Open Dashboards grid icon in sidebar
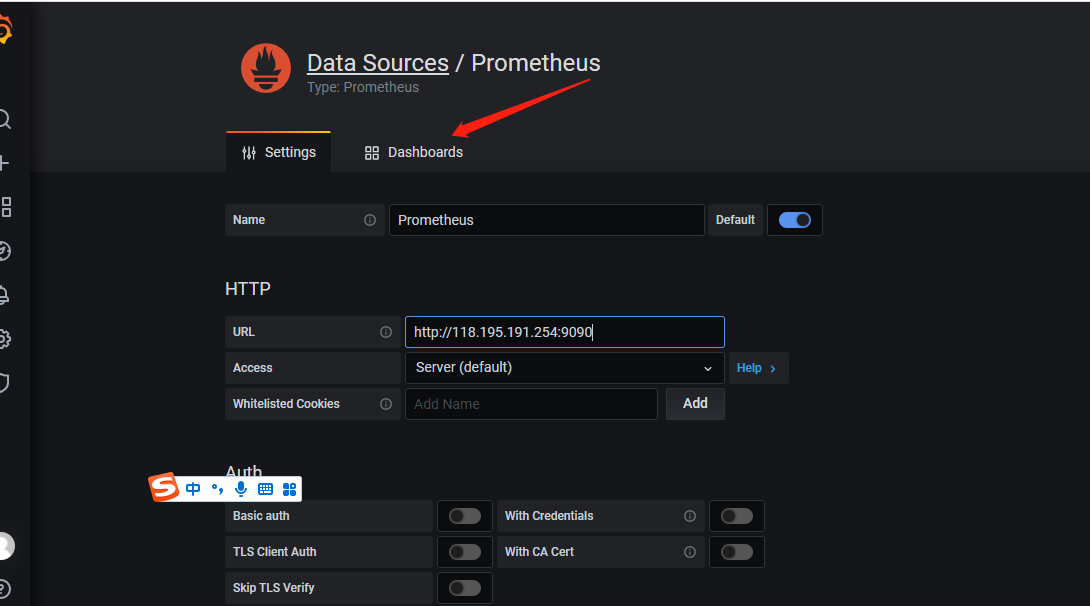The height and width of the screenshot is (606, 1090). (x=6, y=207)
